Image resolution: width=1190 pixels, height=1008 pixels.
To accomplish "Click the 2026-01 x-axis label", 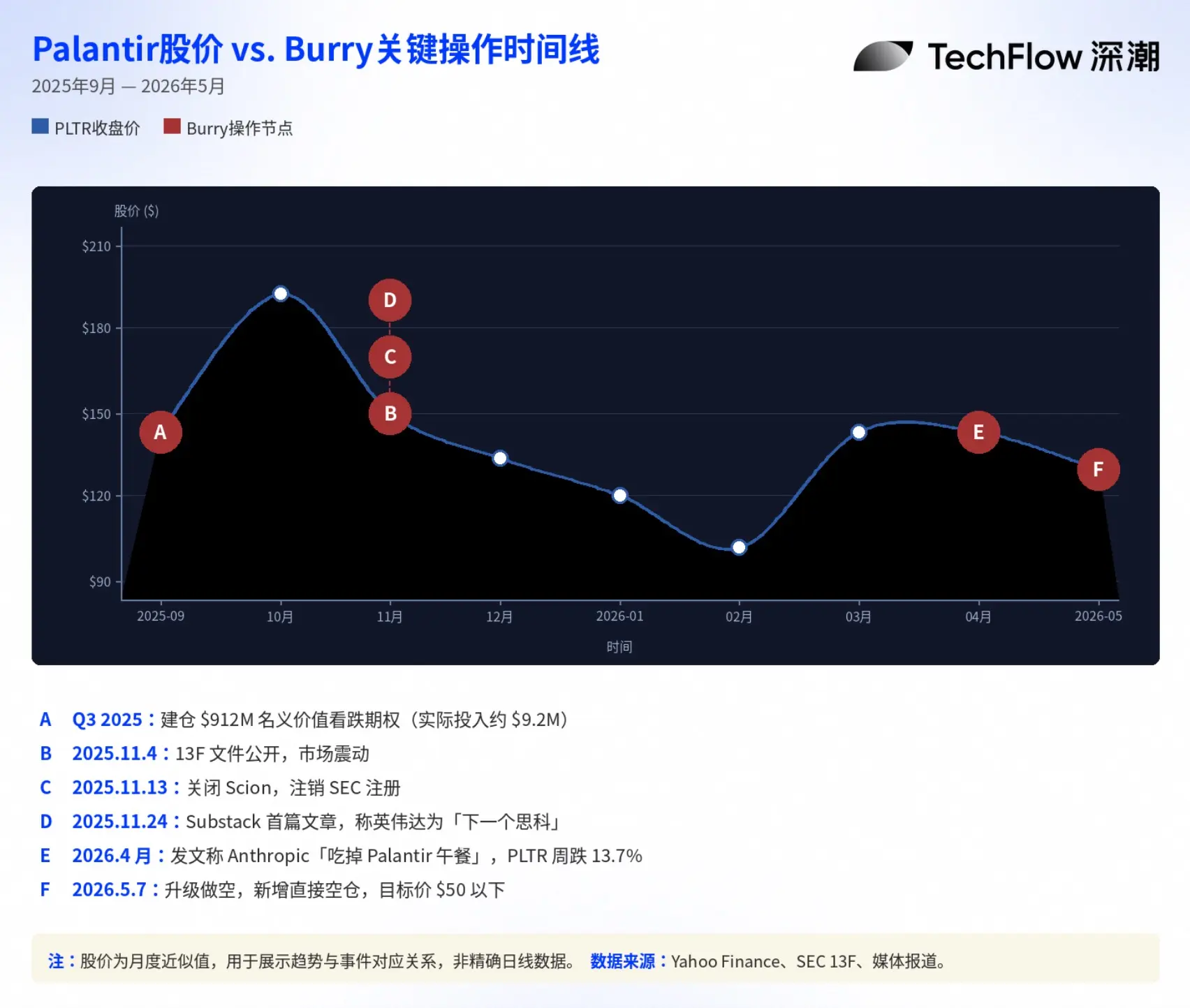I will [619, 616].
